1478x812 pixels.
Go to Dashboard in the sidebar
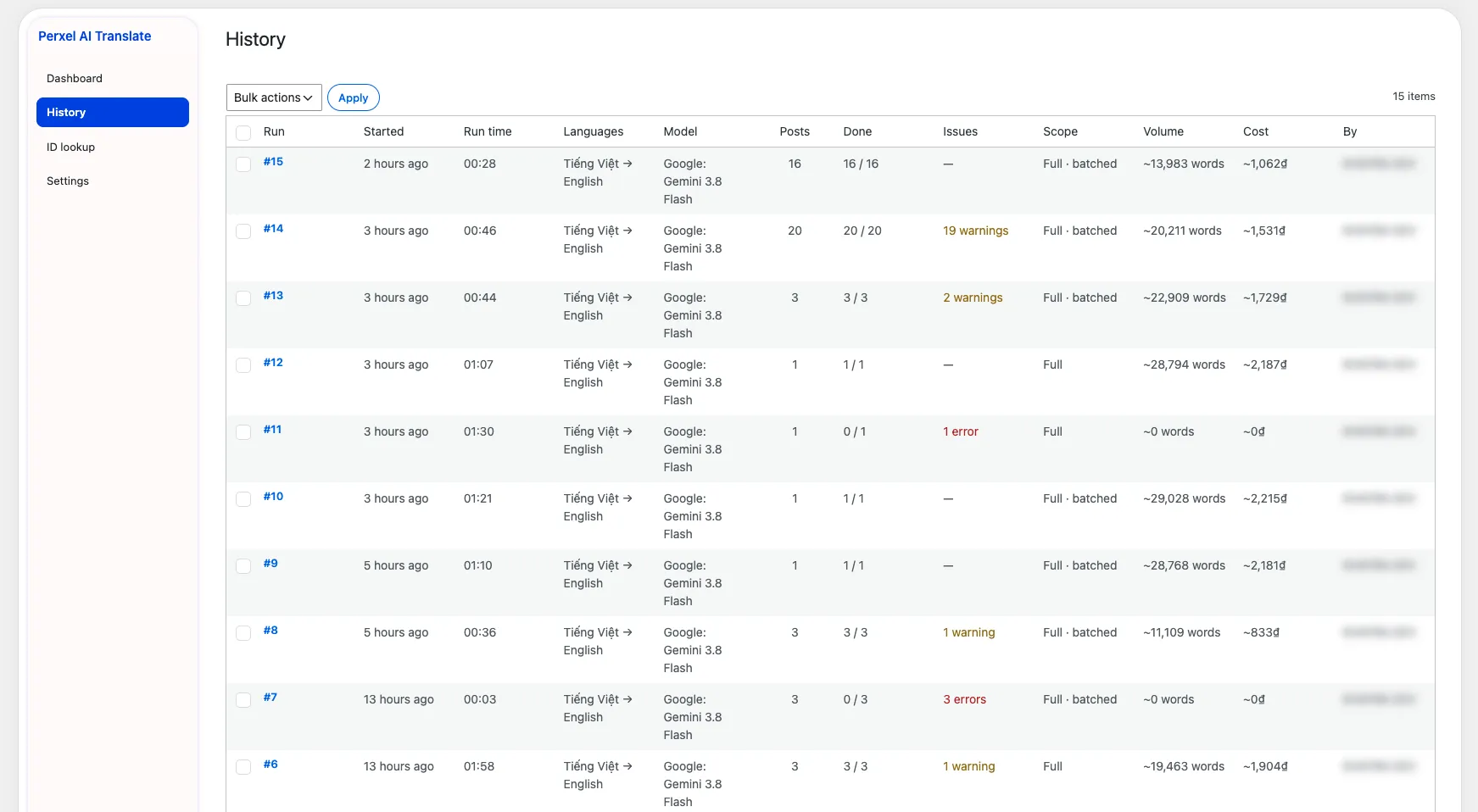tap(113, 78)
